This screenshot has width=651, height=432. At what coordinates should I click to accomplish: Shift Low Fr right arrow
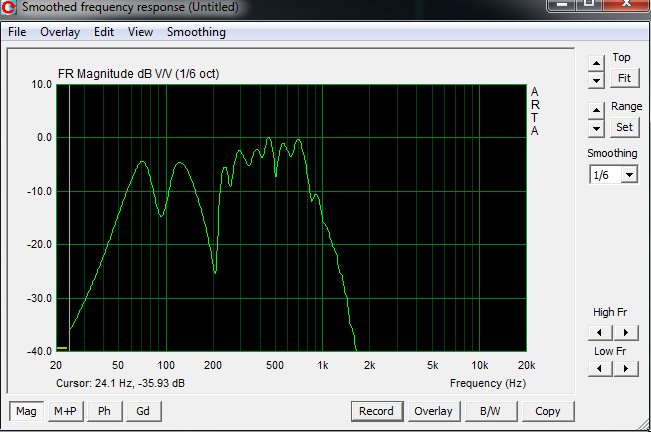pos(626,369)
